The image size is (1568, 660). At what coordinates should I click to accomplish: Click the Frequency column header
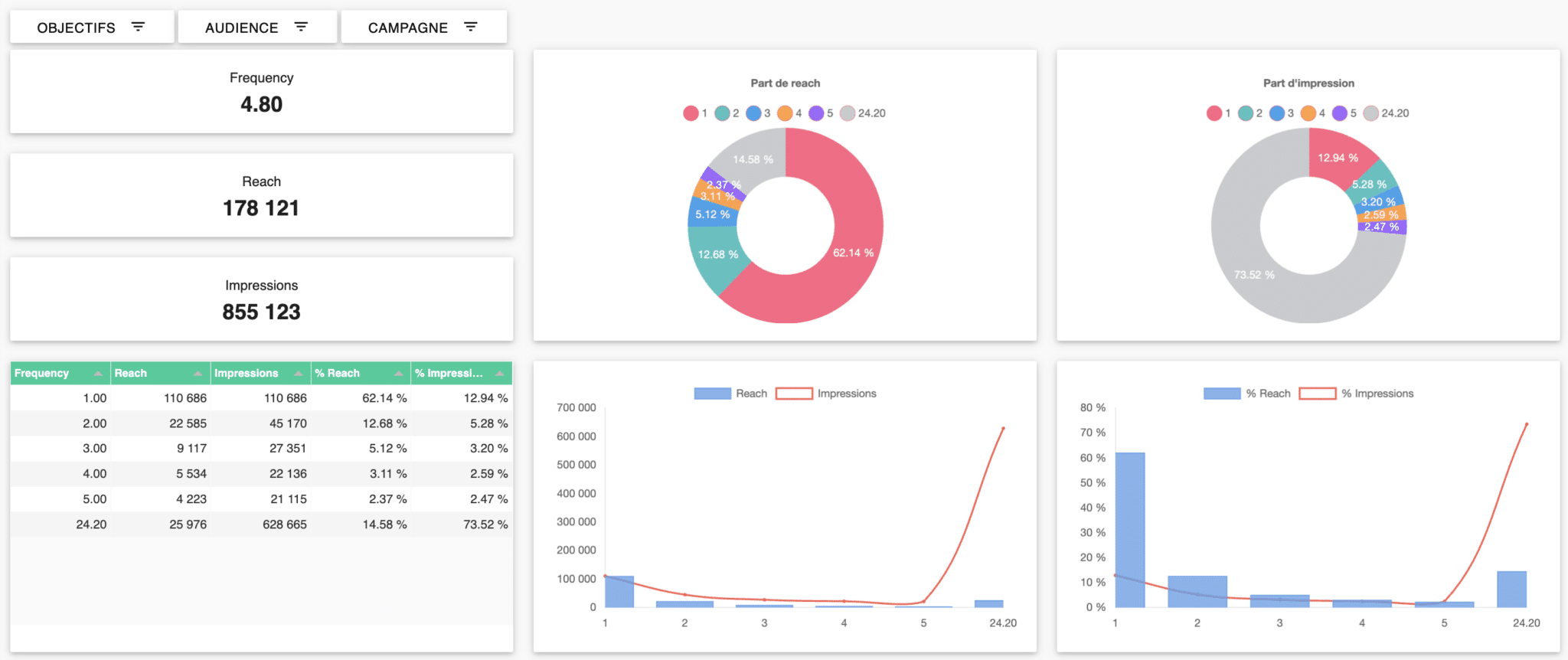point(60,373)
